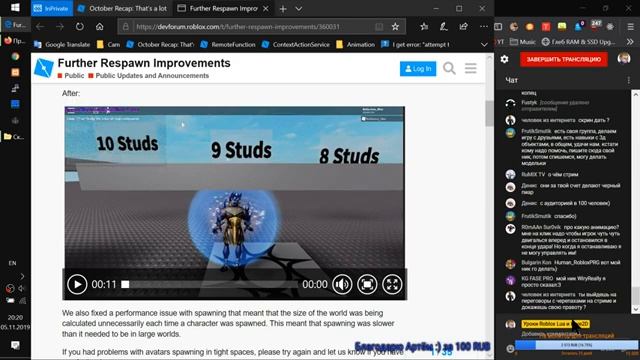The image size is (640, 360).
Task: Open the October Recap favorites bar bookmark
Action: 160,44
